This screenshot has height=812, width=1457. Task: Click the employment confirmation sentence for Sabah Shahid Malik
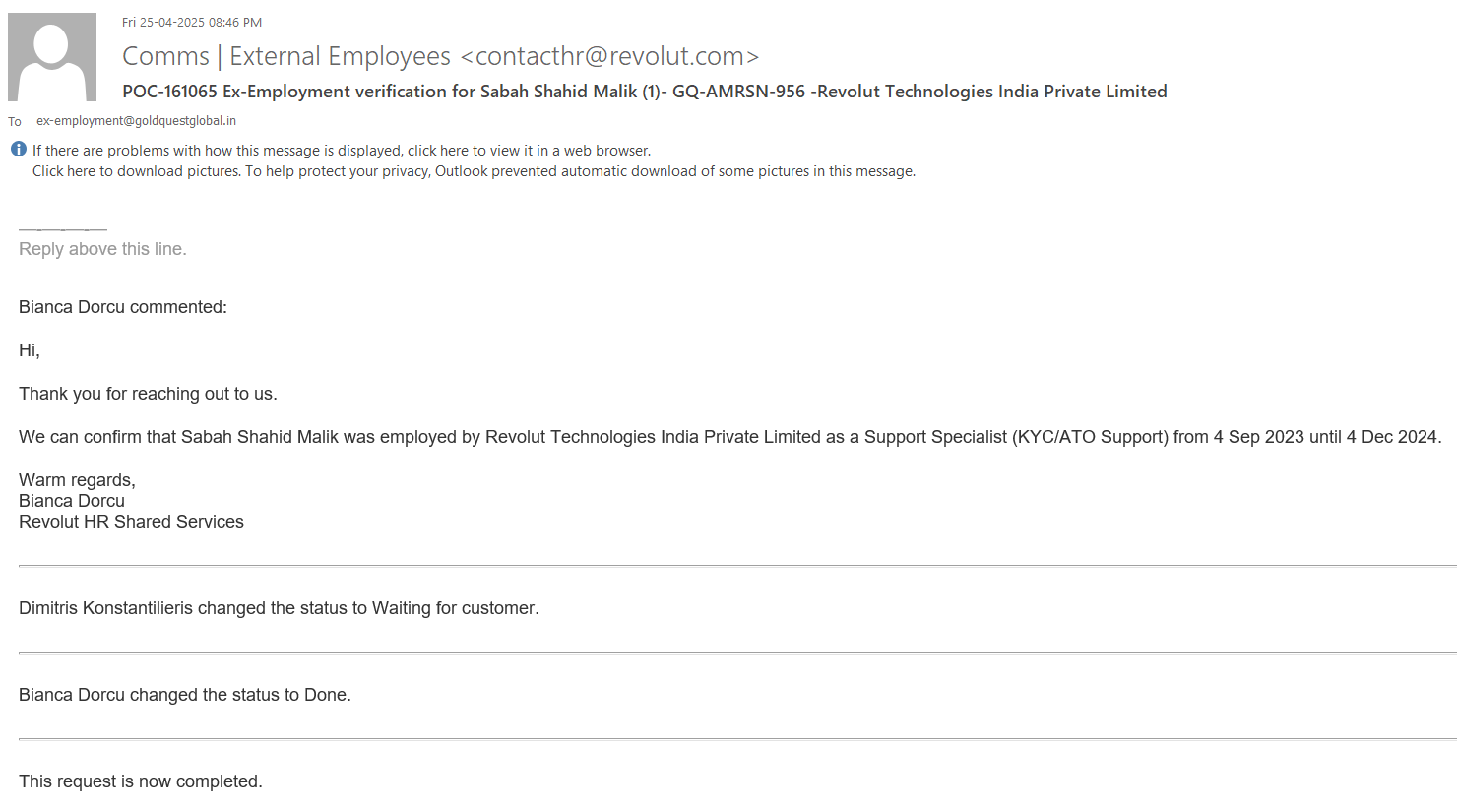(x=729, y=437)
